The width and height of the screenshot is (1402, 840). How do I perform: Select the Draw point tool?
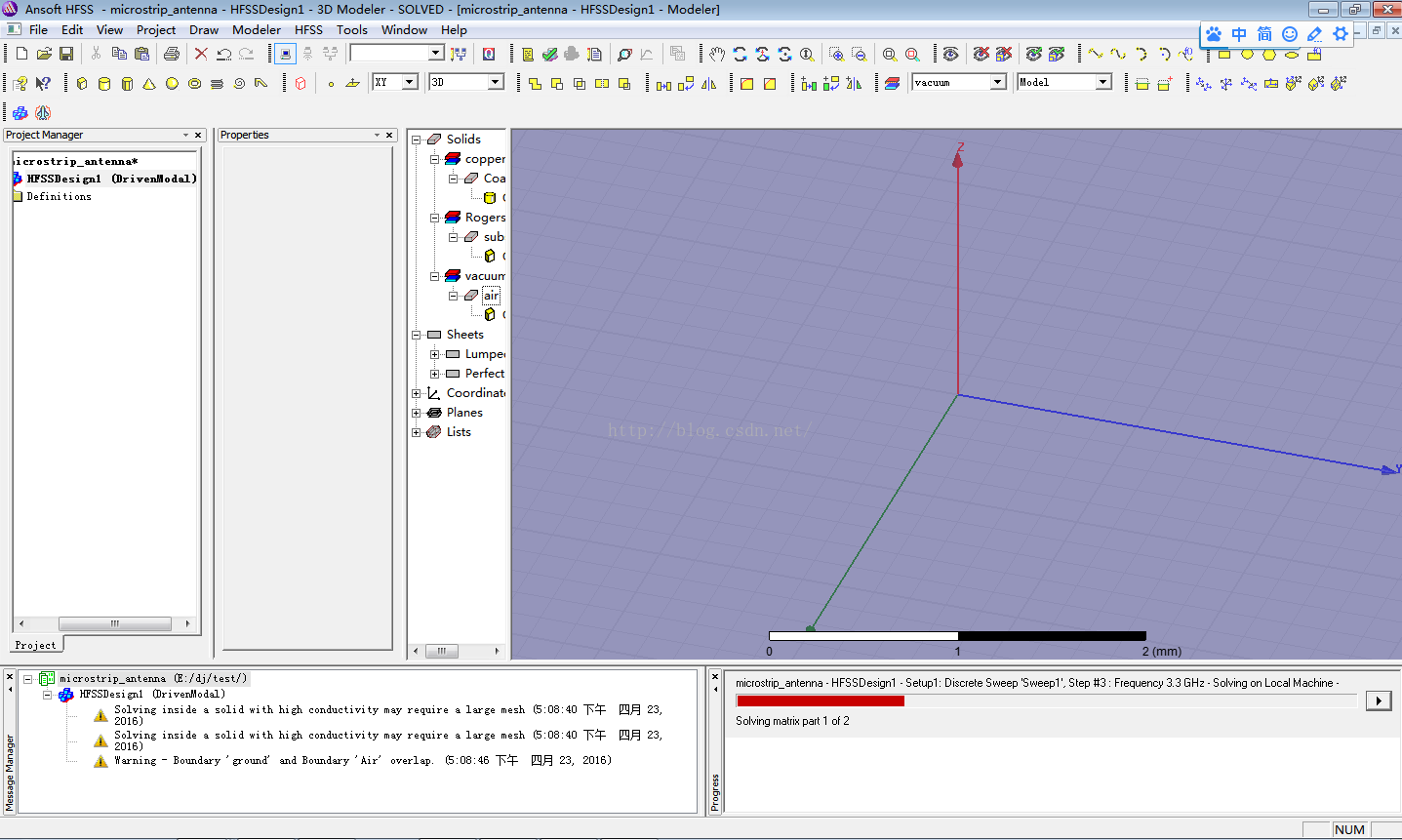[x=331, y=84]
